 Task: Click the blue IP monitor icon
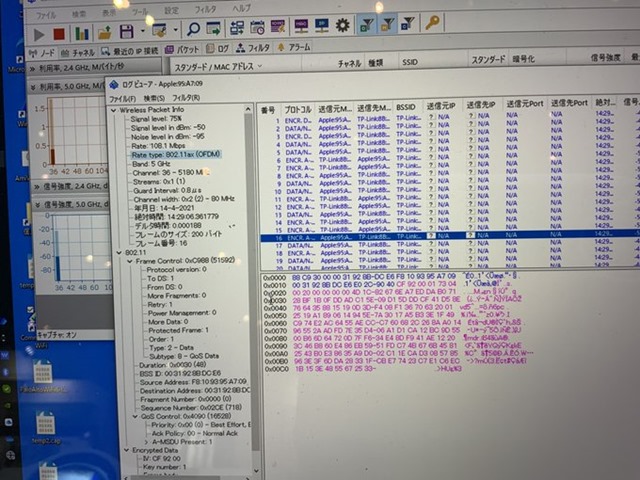(322, 26)
